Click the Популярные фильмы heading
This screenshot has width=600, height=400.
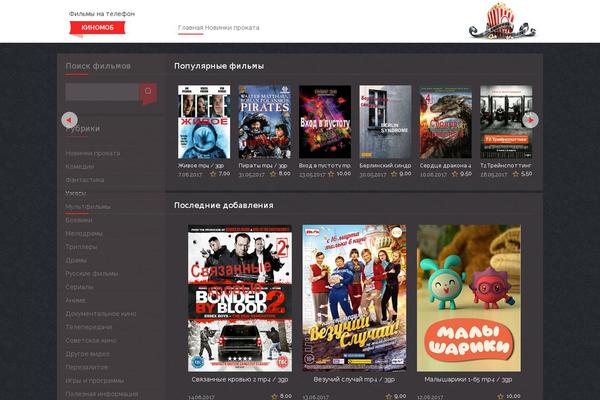click(219, 66)
